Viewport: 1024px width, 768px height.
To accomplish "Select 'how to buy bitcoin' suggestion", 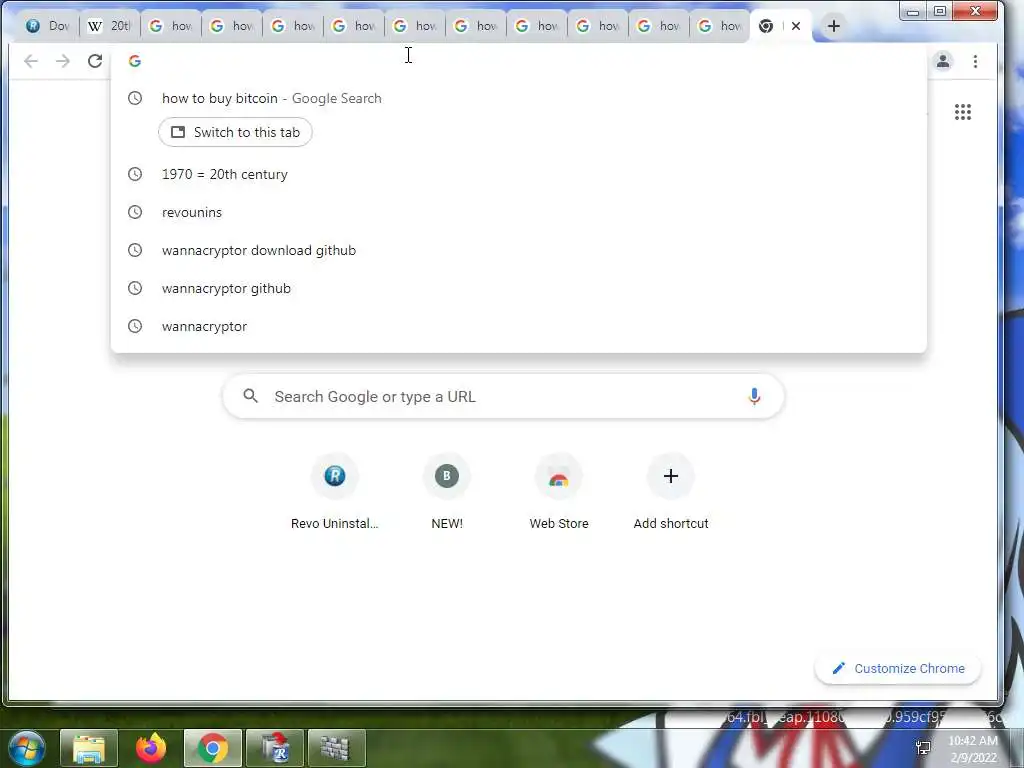I will [x=519, y=99].
